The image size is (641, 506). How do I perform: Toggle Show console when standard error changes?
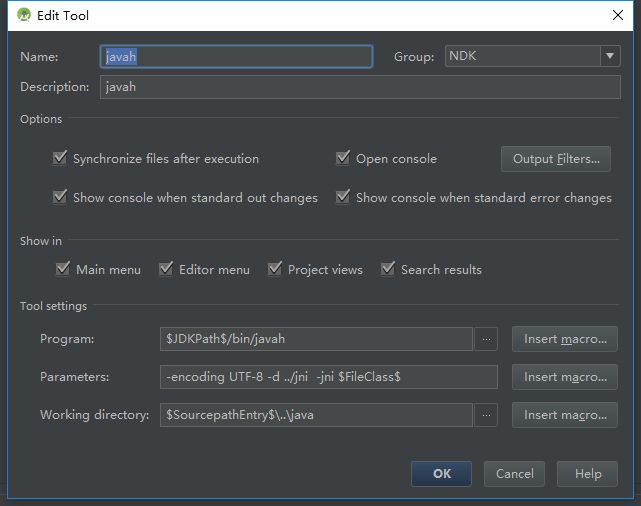click(x=343, y=198)
